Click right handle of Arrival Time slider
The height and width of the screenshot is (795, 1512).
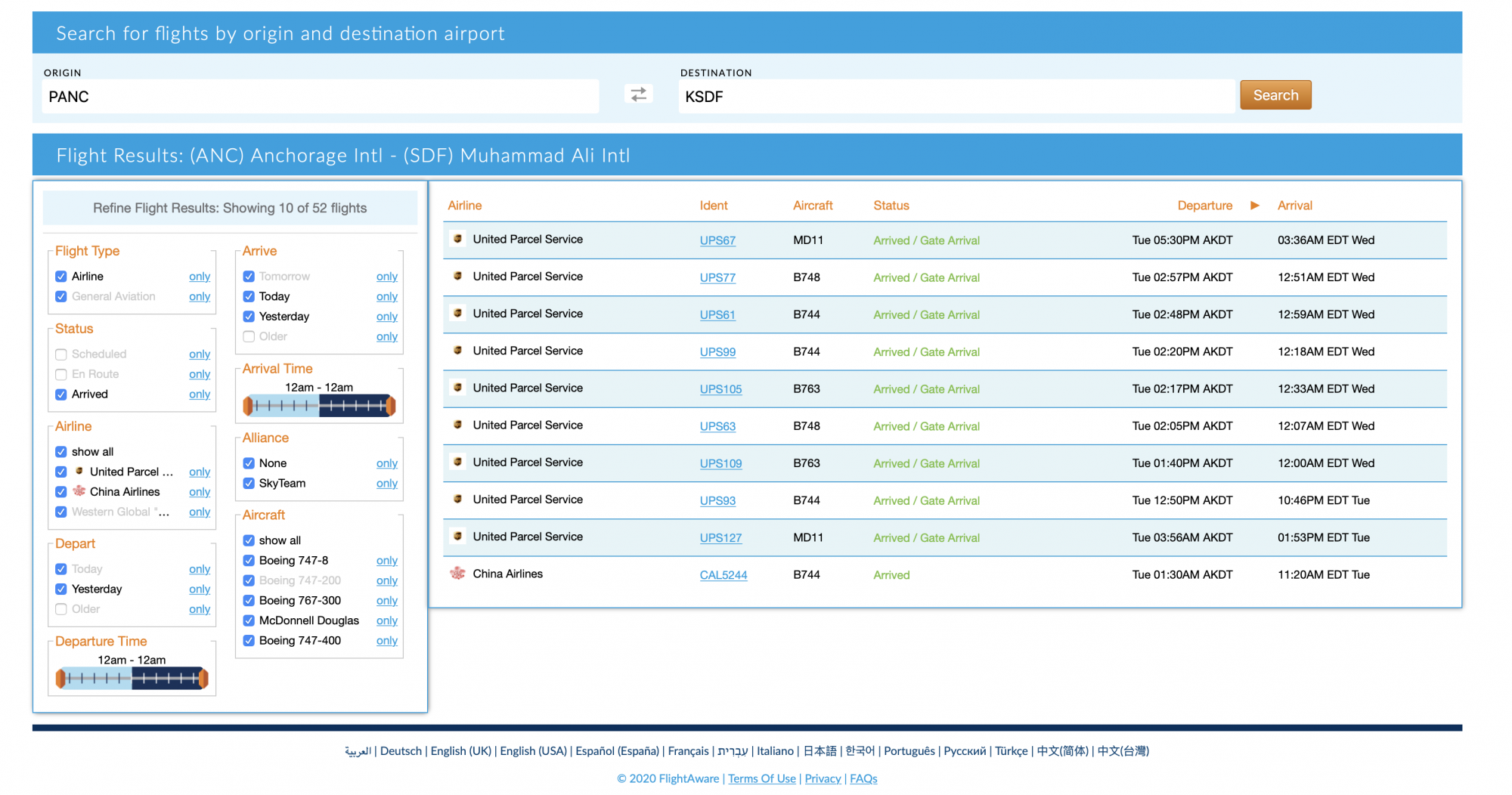tap(392, 407)
